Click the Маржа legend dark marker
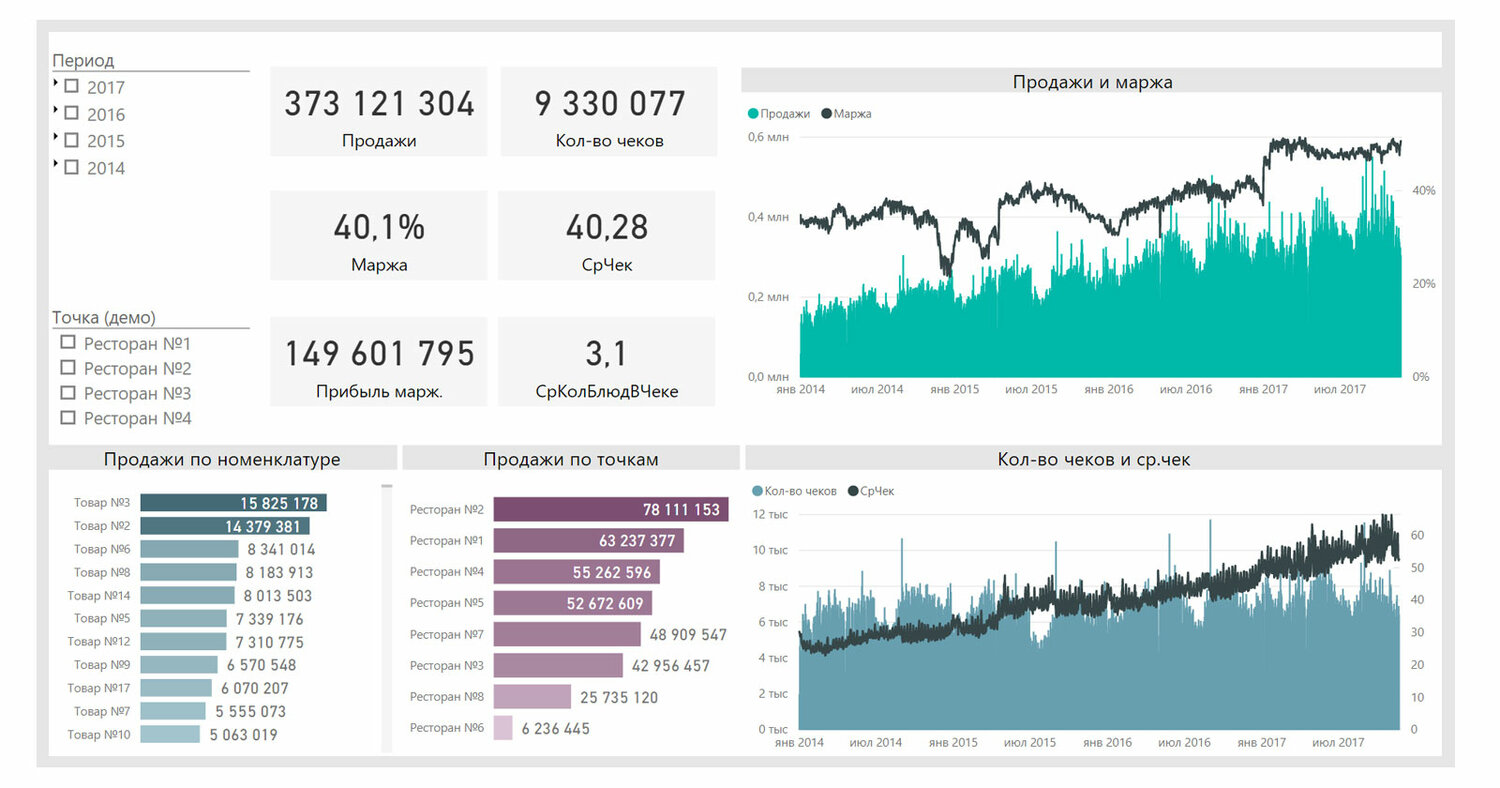Viewport: 1500px width, 788px height. point(826,114)
